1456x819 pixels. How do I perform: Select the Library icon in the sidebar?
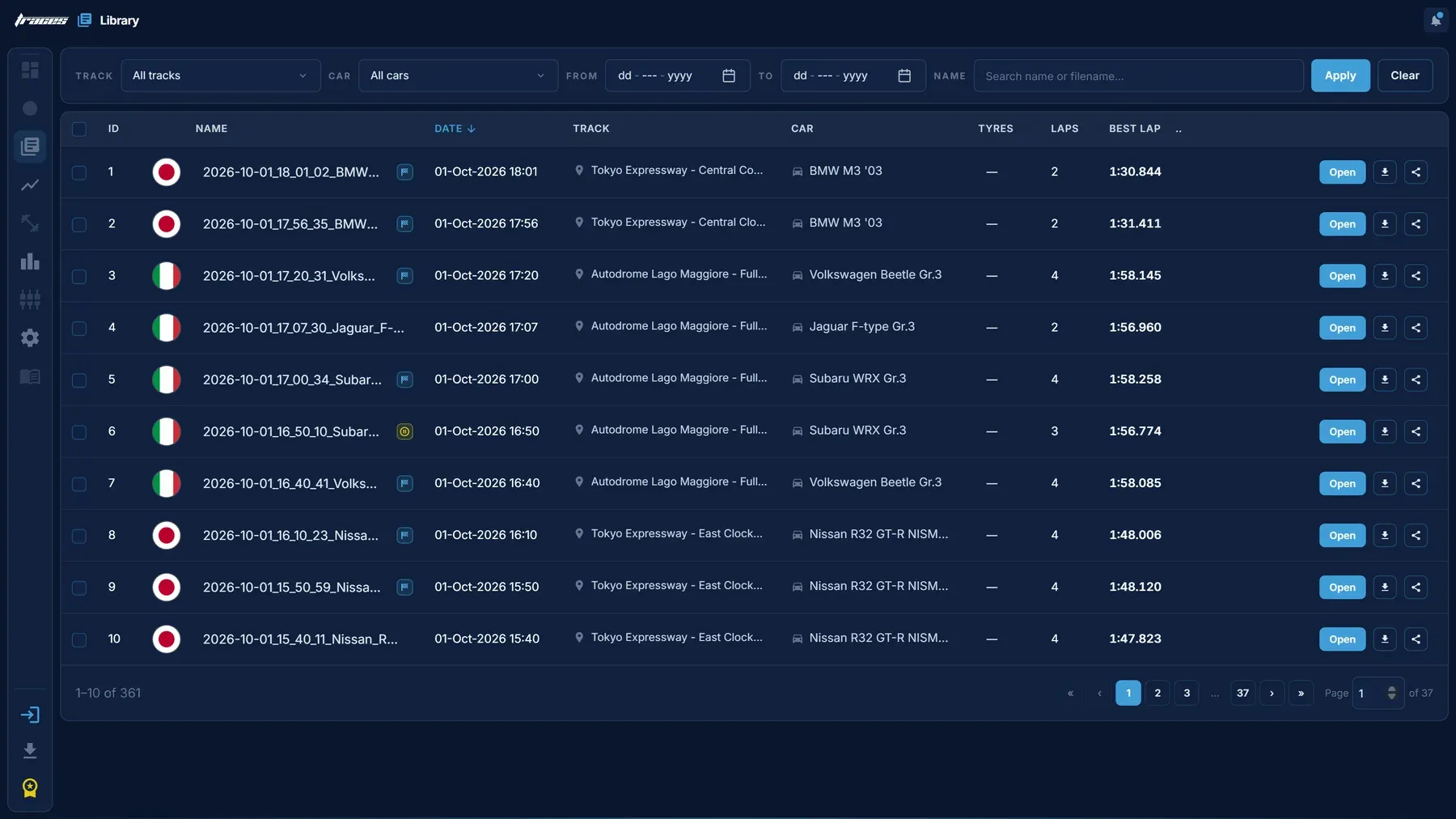pyautogui.click(x=30, y=146)
